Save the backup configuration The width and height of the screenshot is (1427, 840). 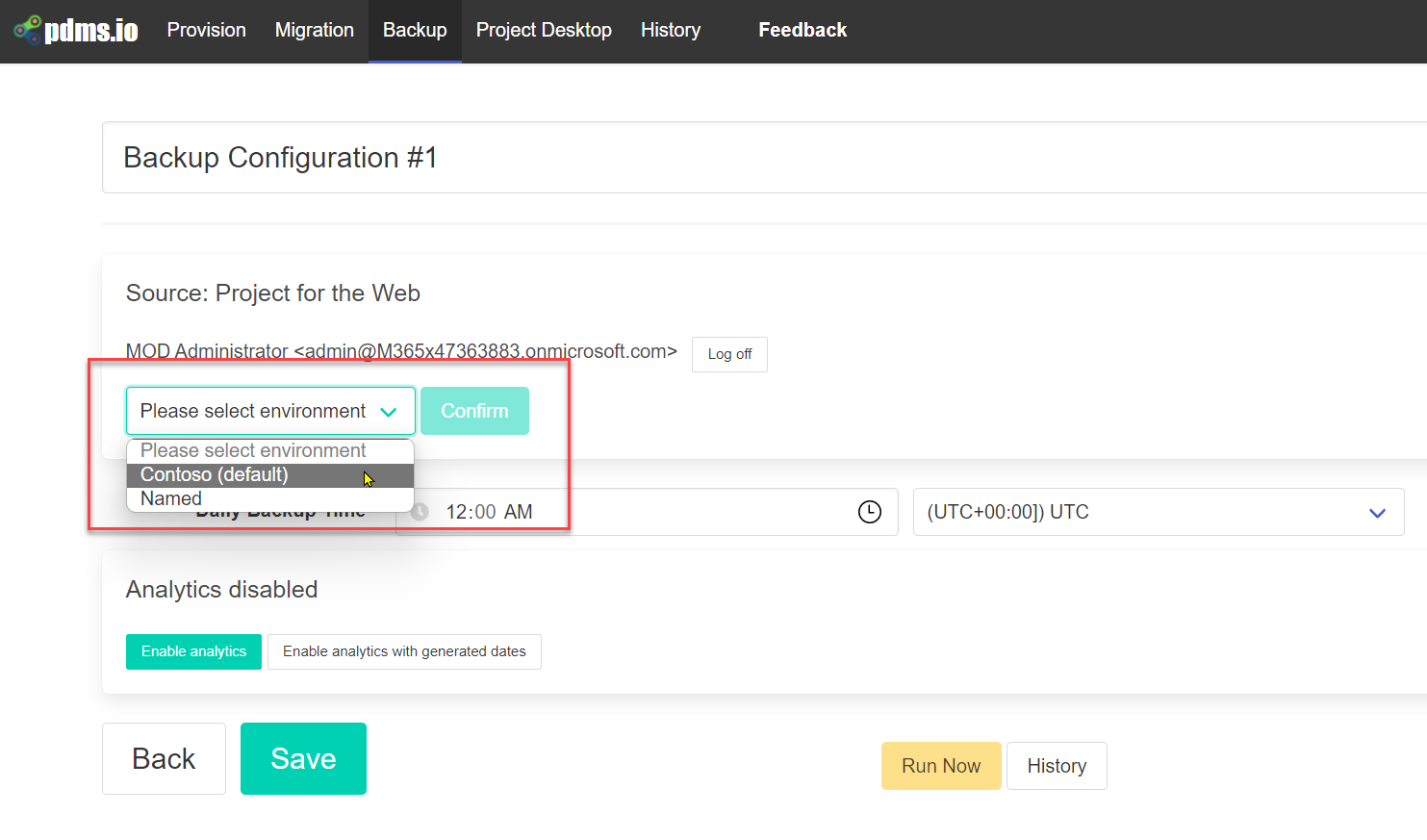tap(303, 758)
